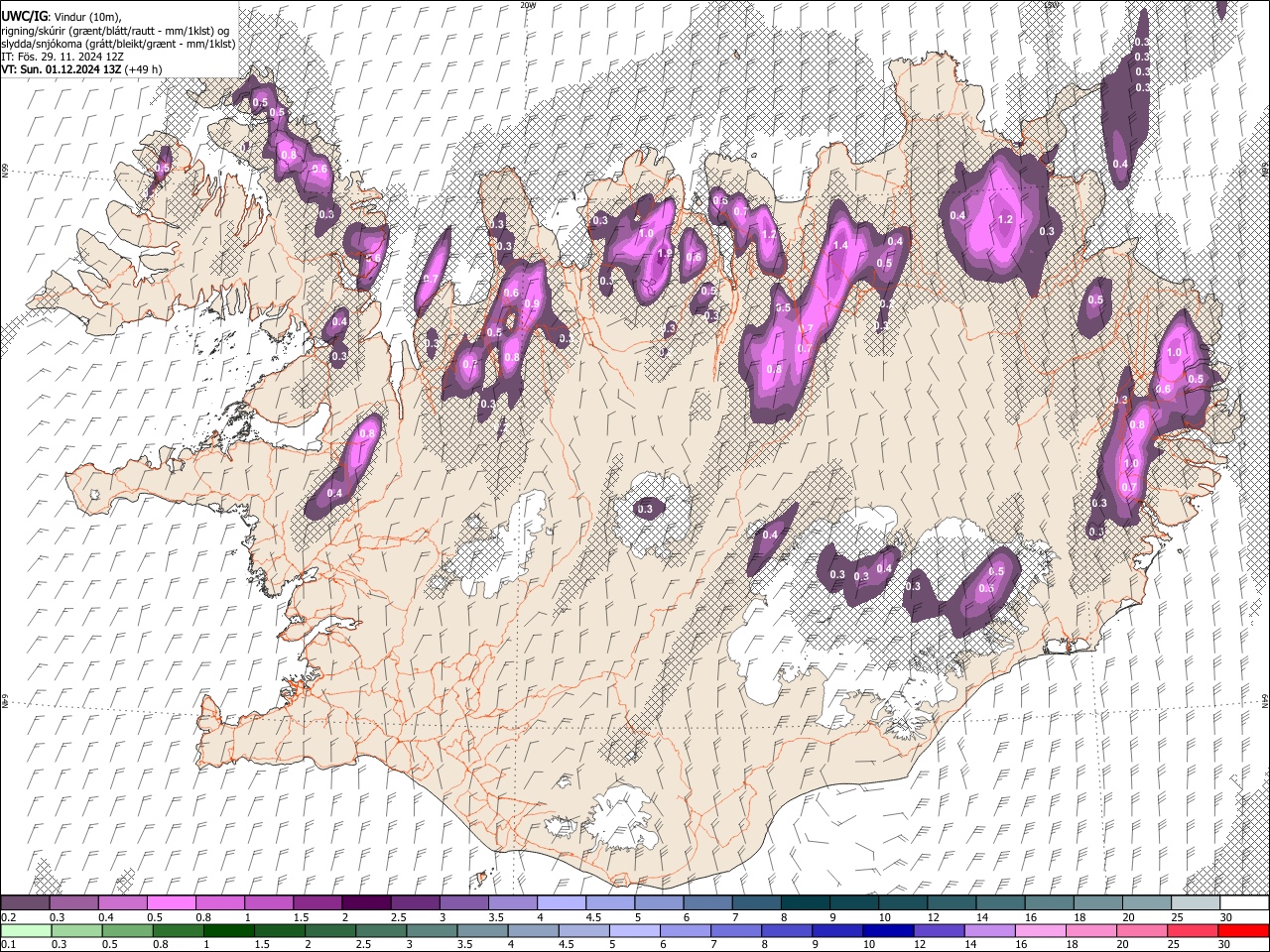Click the purple swatch above lower legend's 12

point(939,930)
